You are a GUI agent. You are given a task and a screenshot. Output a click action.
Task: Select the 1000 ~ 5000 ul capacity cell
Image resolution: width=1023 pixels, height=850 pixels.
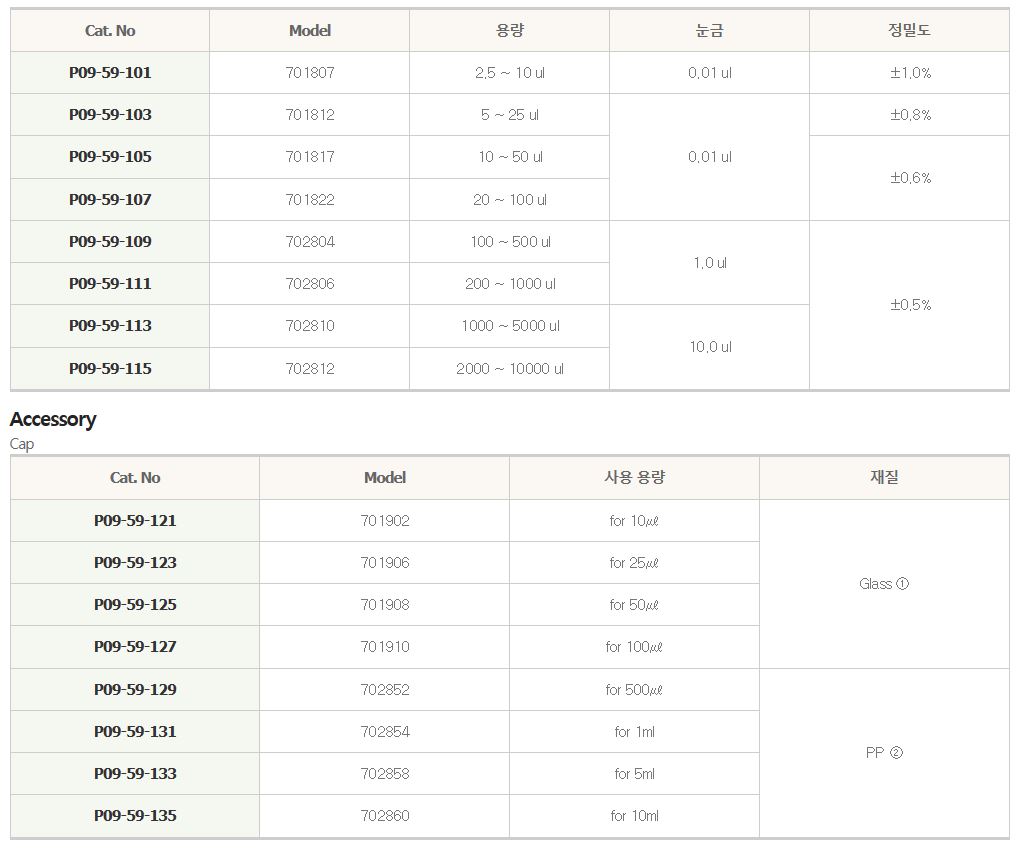510,326
